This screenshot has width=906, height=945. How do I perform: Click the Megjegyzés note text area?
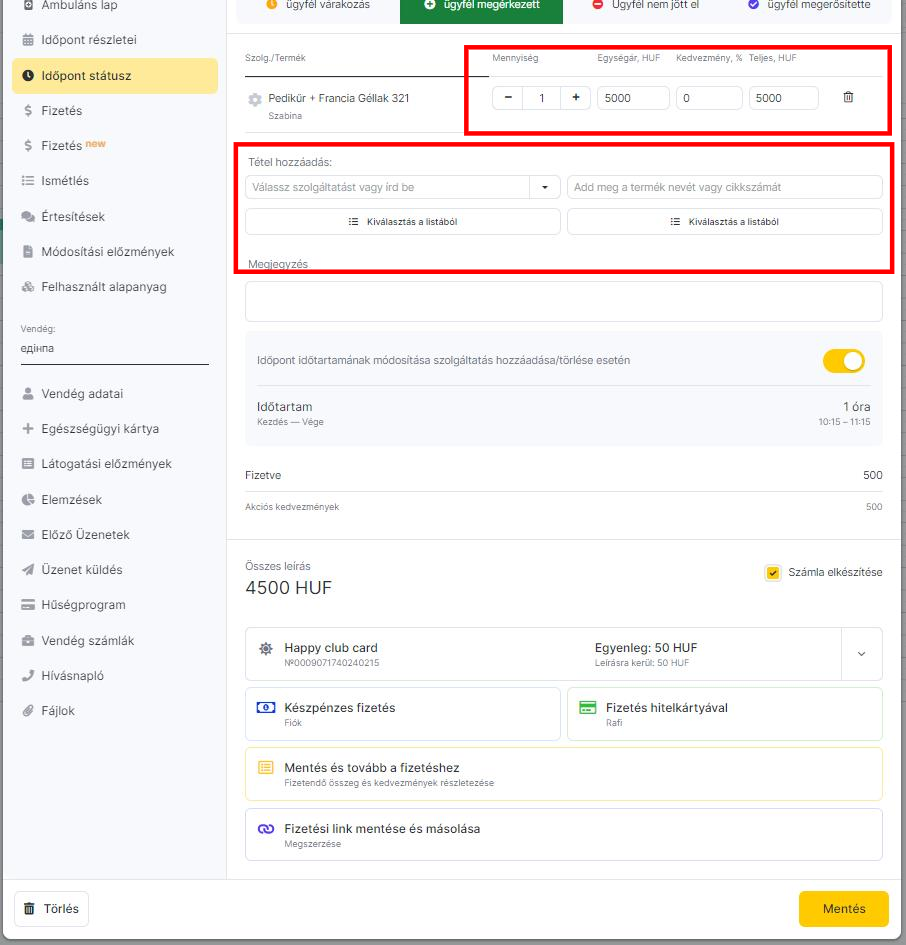[564, 301]
